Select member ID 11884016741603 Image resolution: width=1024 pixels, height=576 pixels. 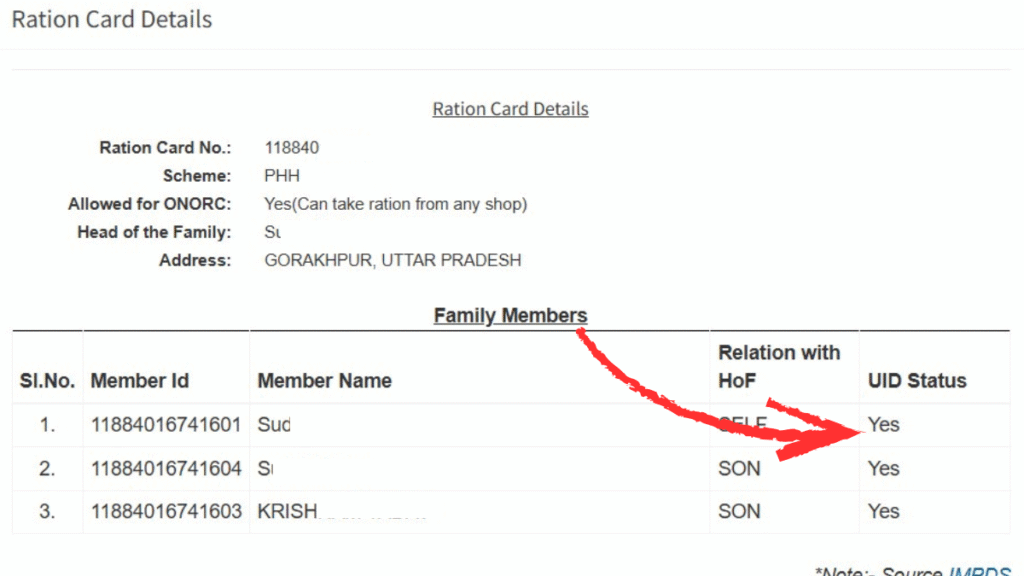tap(166, 511)
